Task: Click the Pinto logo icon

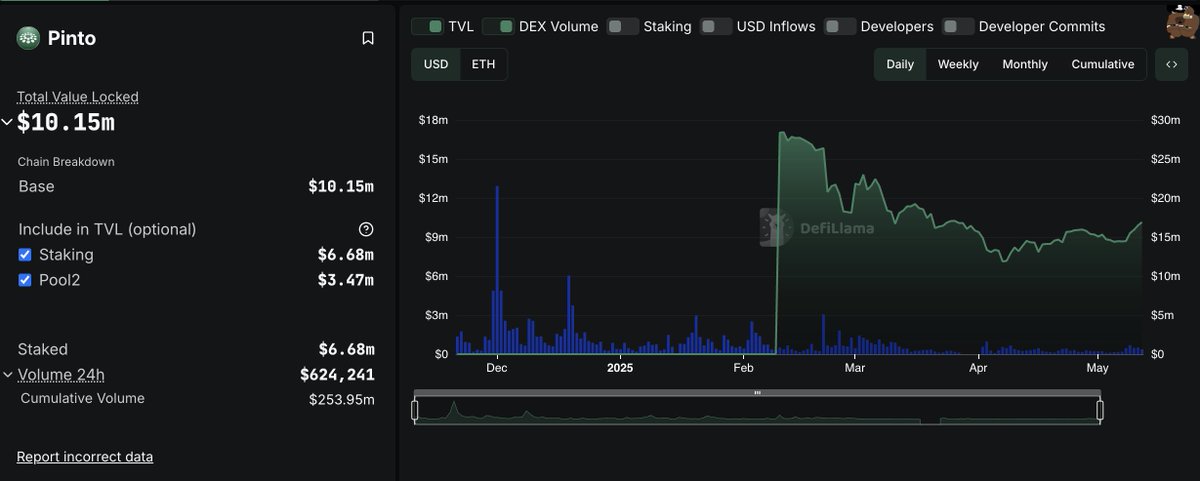Action: (27, 38)
